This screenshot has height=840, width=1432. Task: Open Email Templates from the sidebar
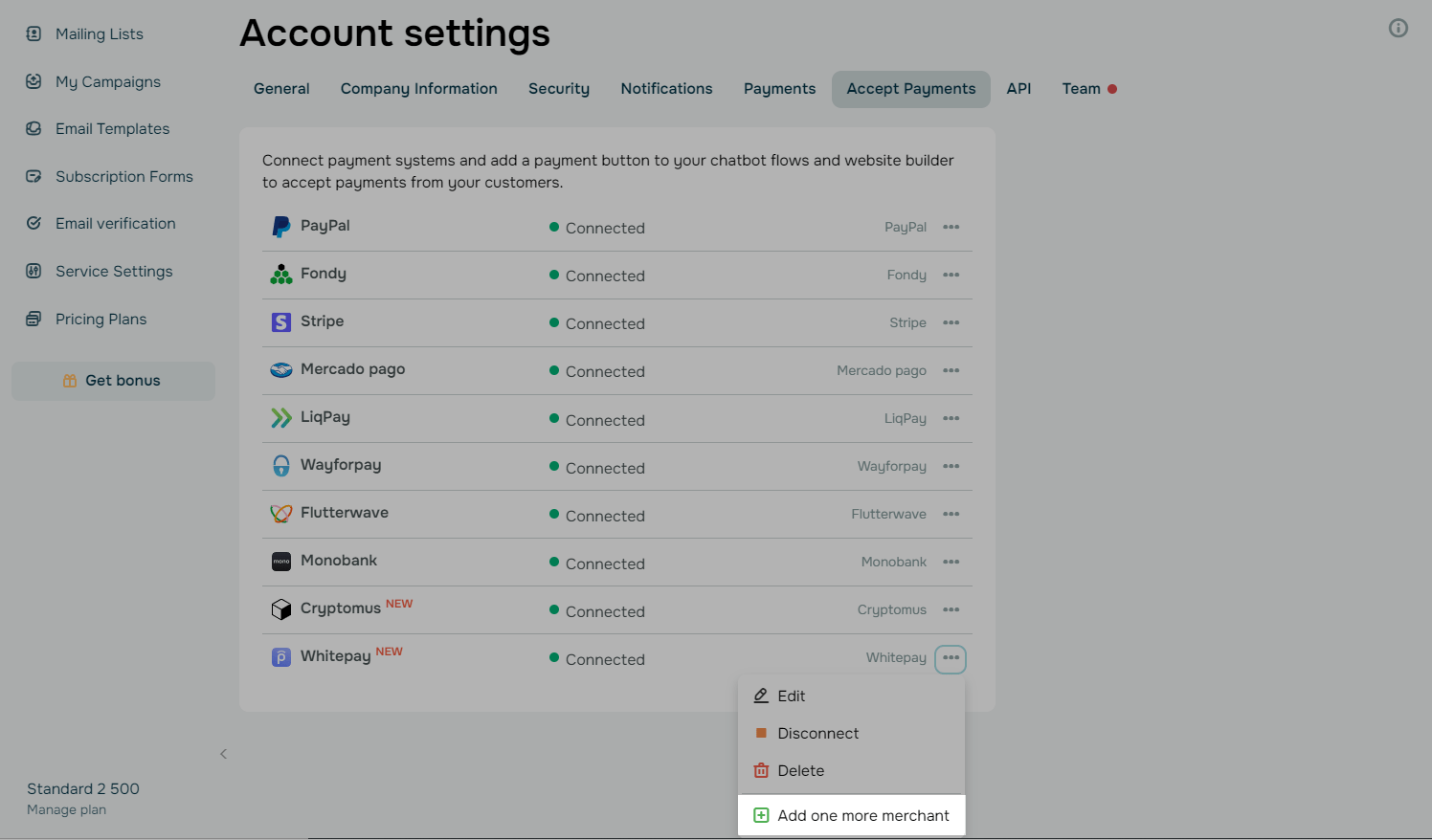(x=112, y=129)
